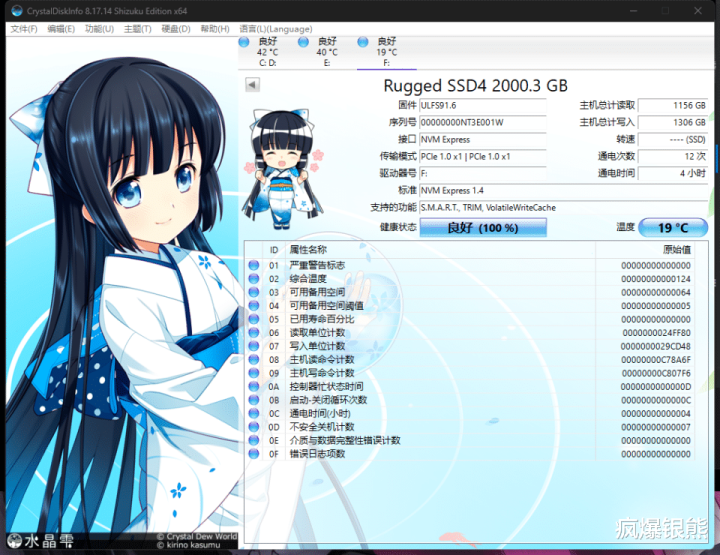Click the 固件 firmware field ULFS91.6
The image size is (720, 555).
(x=482, y=105)
